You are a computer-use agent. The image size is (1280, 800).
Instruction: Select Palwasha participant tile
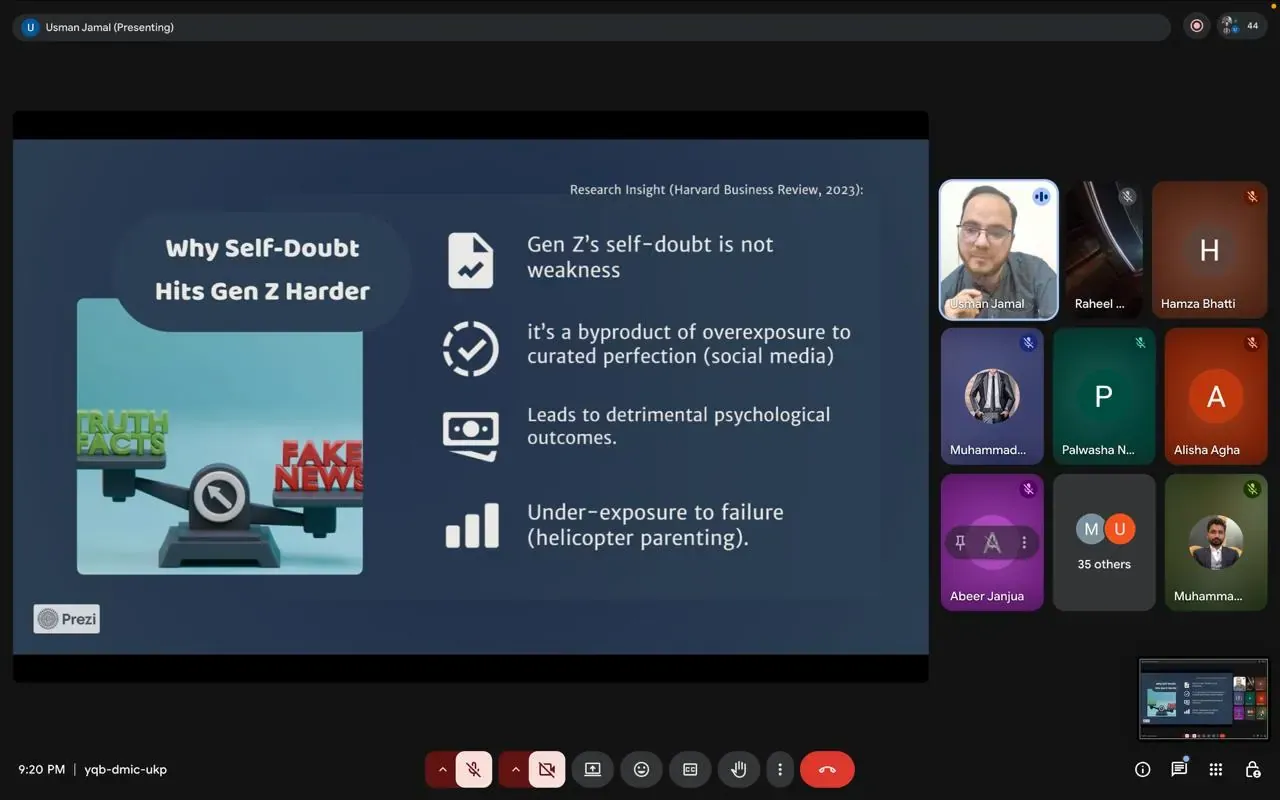[1104, 396]
